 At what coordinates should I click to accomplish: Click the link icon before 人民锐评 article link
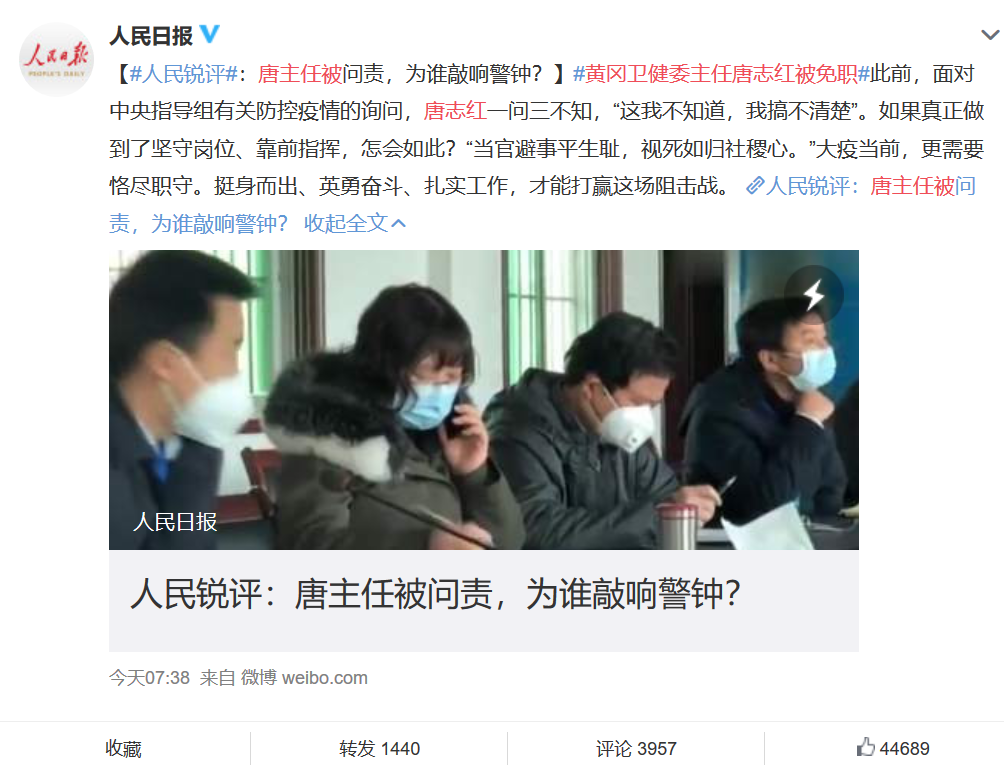(755, 186)
